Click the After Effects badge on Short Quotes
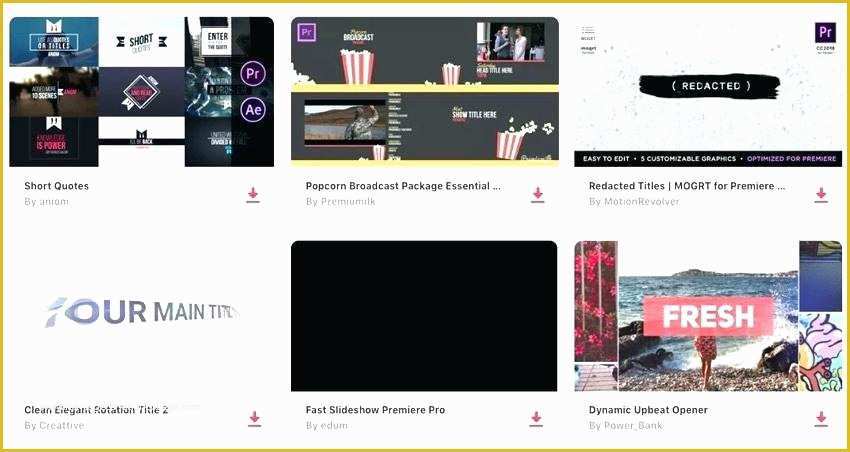Image resolution: width=850 pixels, height=452 pixels. pos(253,110)
